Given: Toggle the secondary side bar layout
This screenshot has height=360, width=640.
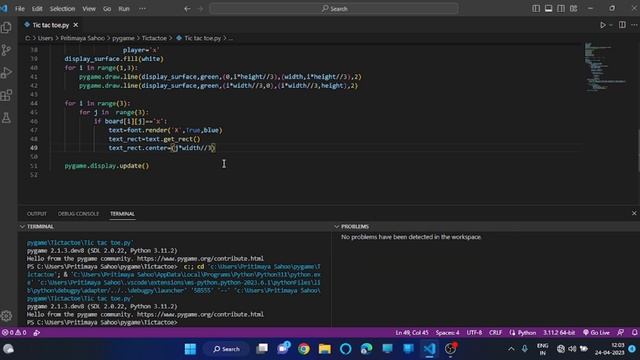Looking at the screenshot, I should 561,9.
